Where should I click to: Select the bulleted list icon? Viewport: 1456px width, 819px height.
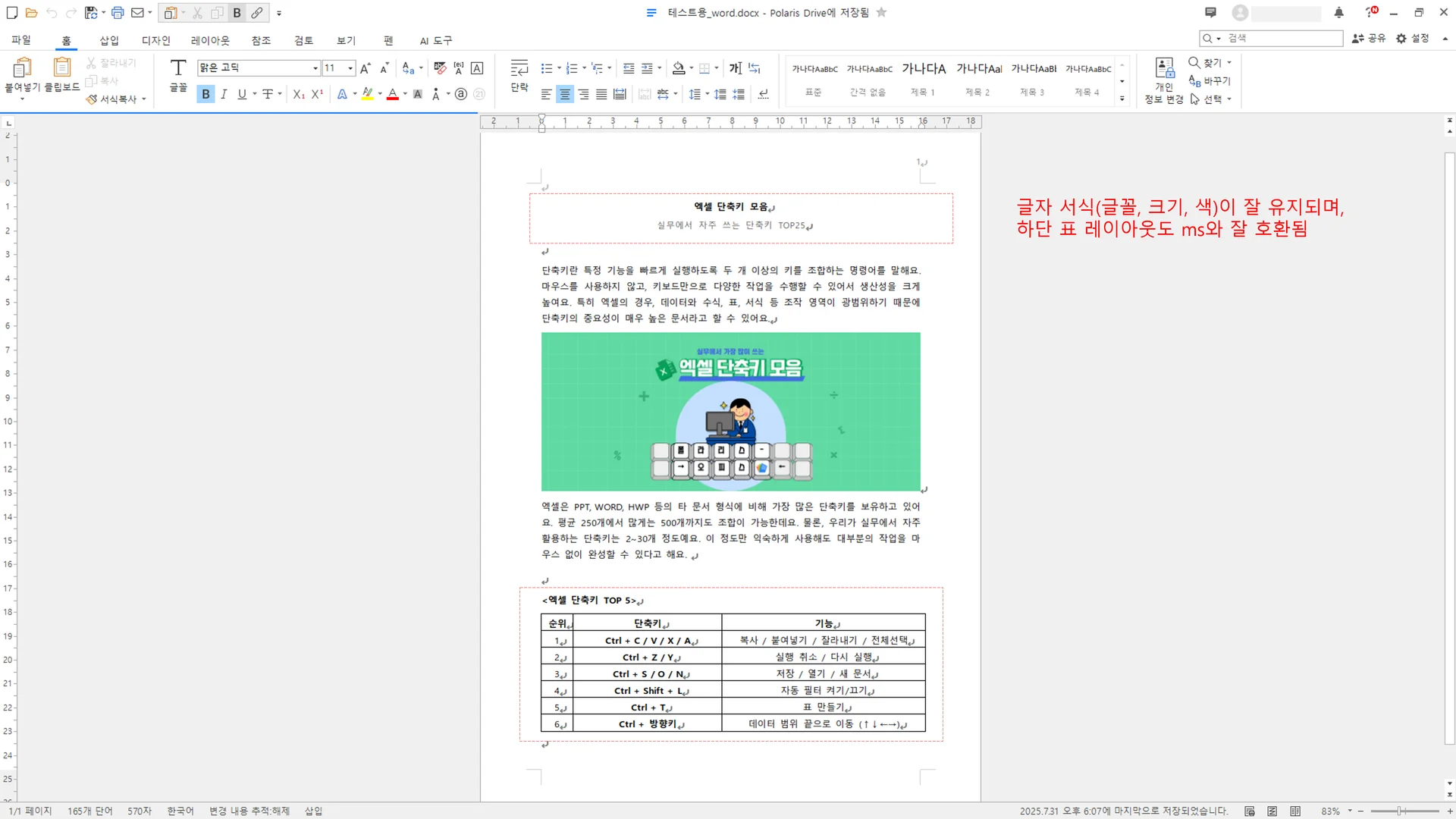tap(547, 67)
